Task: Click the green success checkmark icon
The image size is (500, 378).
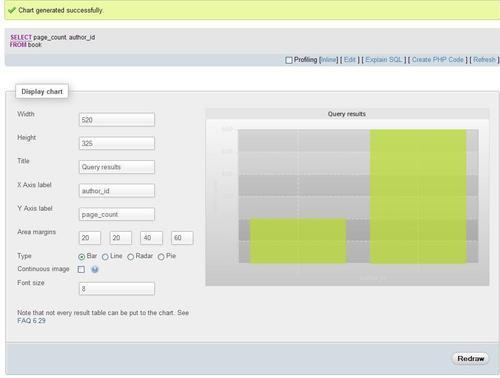Action: coord(12,10)
